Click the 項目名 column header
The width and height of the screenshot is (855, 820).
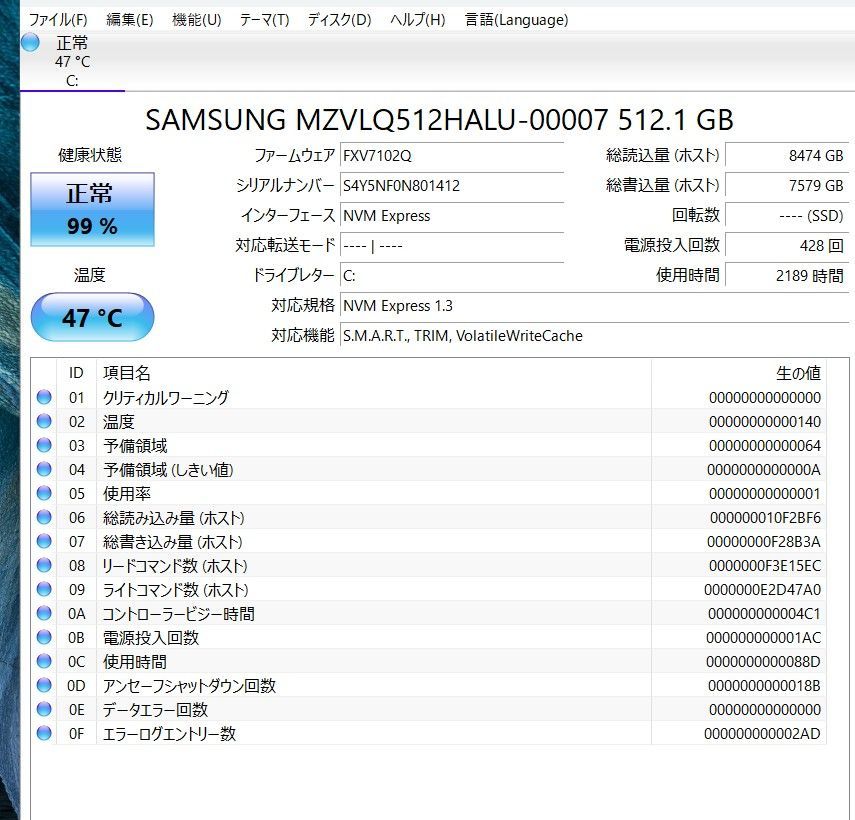click(x=374, y=373)
